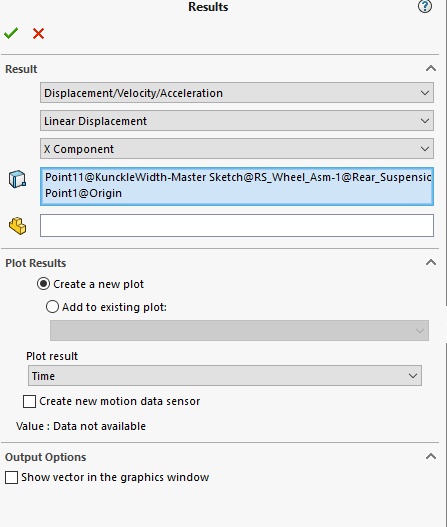This screenshot has width=447, height=527.
Task: Click the empty reference component input box
Action: [237, 226]
